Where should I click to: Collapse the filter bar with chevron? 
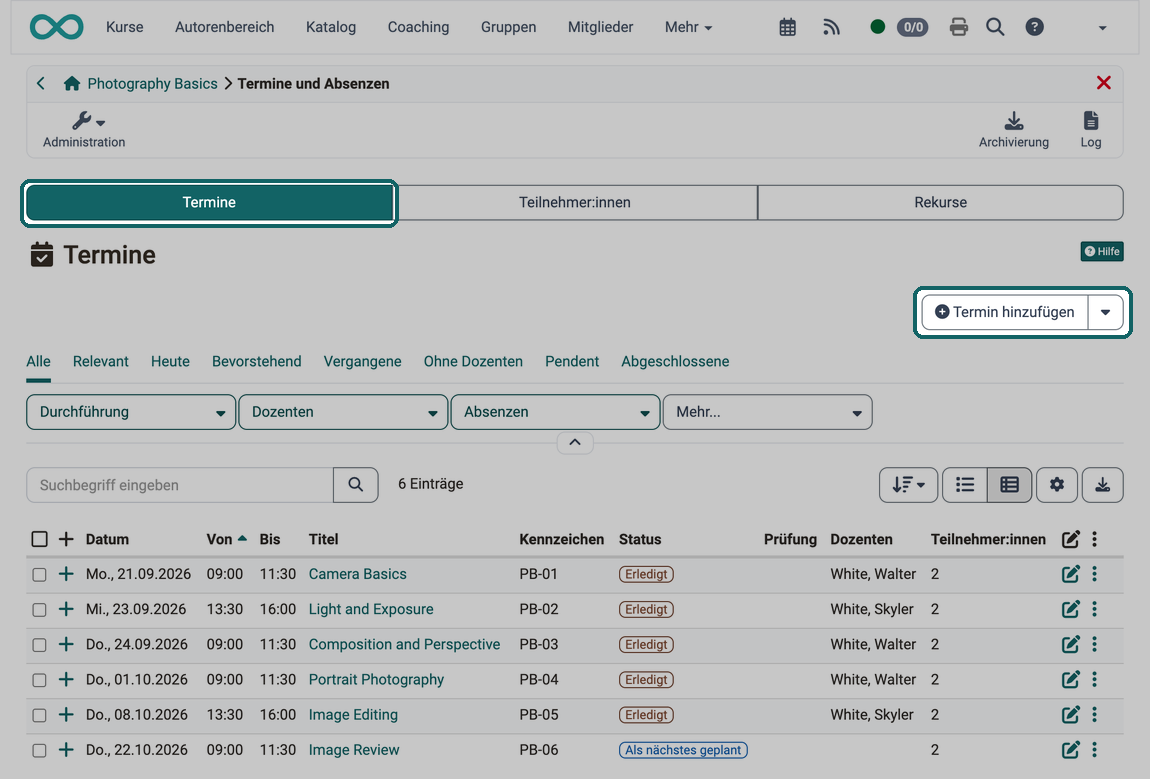point(575,442)
